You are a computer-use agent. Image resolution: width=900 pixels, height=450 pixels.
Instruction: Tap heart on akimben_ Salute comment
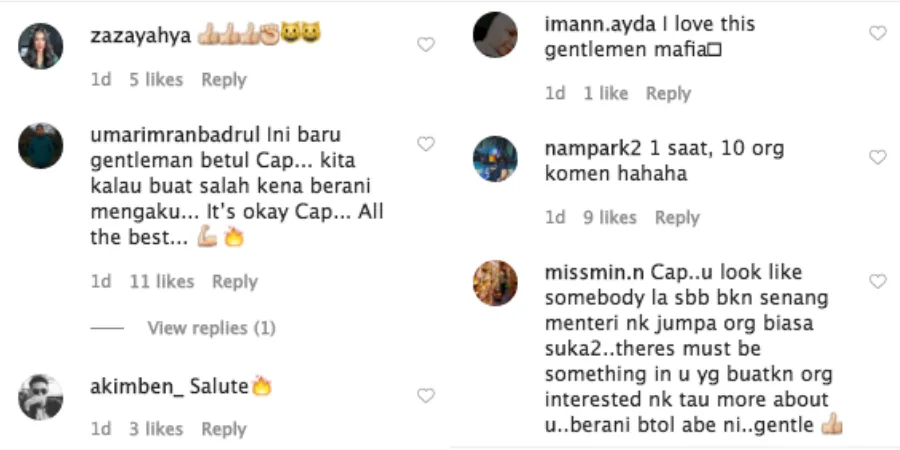coord(426,396)
